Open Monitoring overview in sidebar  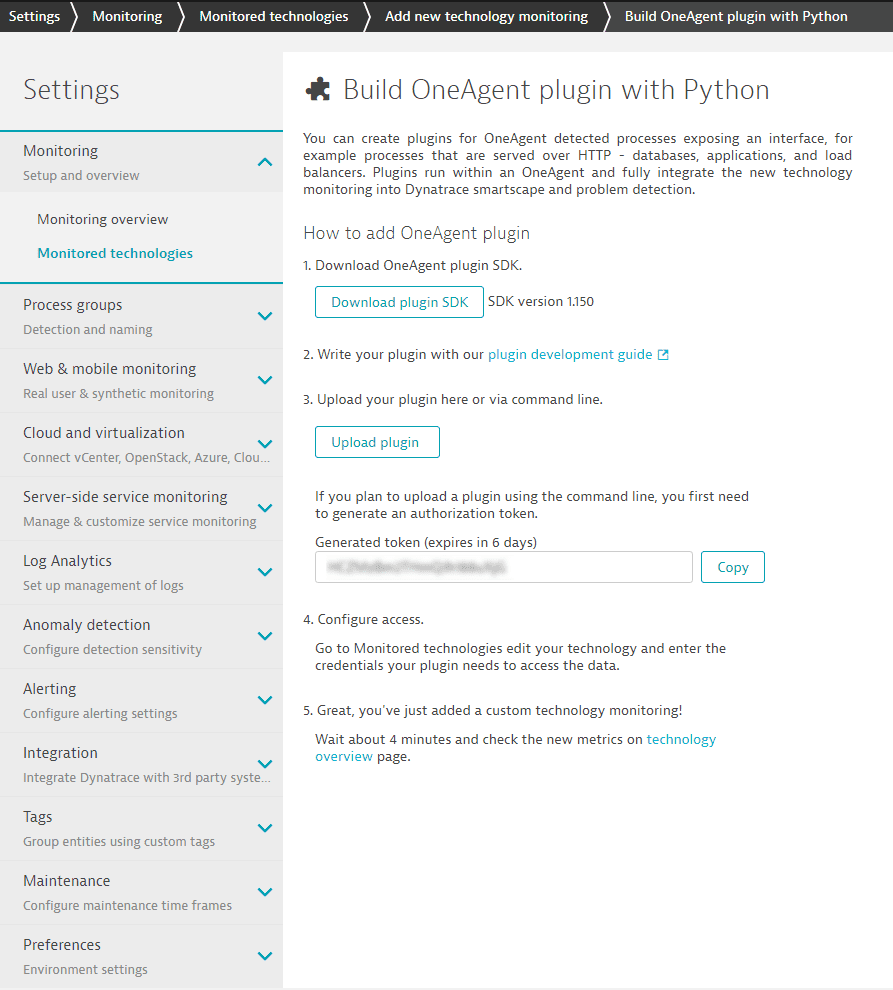click(102, 219)
